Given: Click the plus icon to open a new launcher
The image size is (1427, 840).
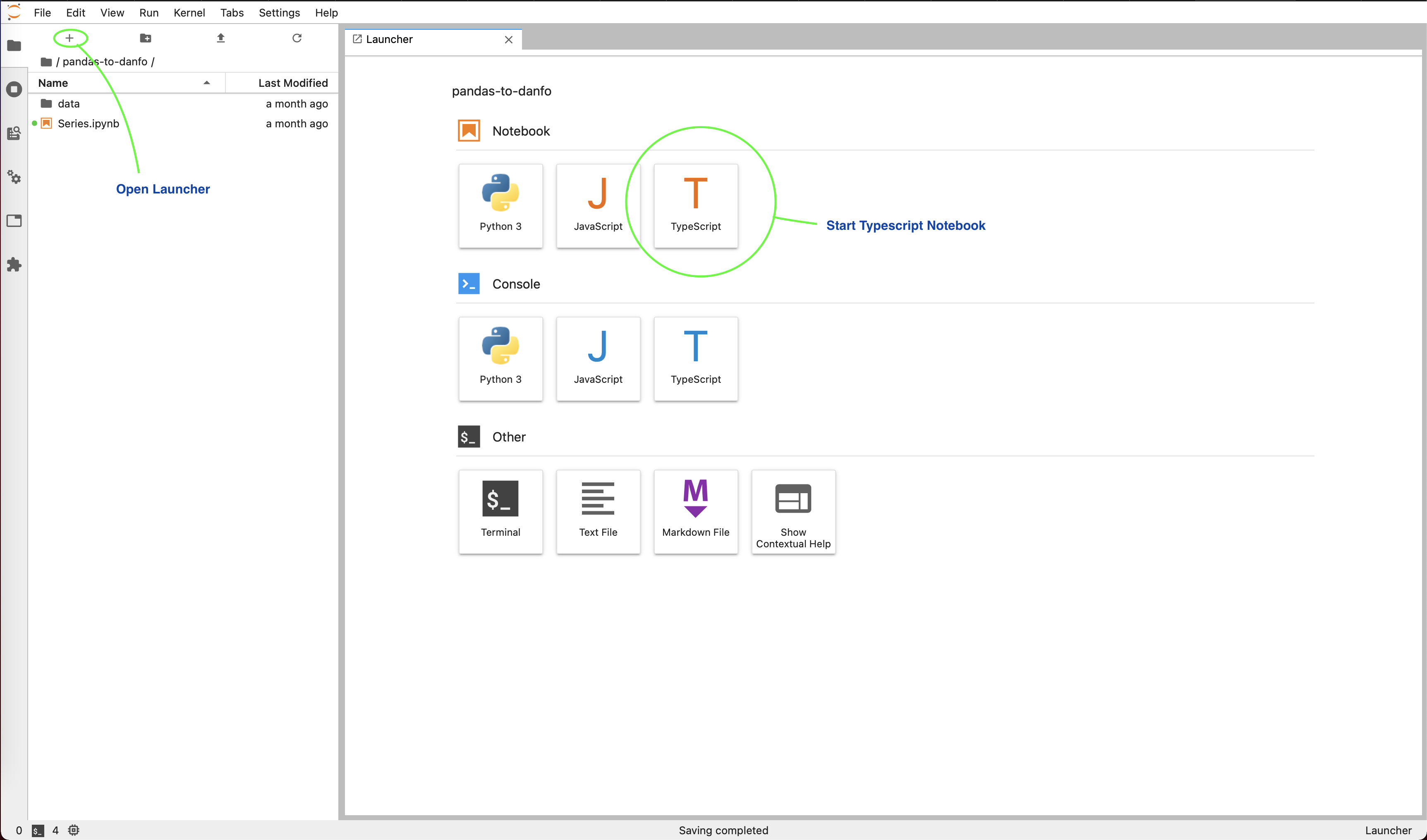Looking at the screenshot, I should pos(69,38).
